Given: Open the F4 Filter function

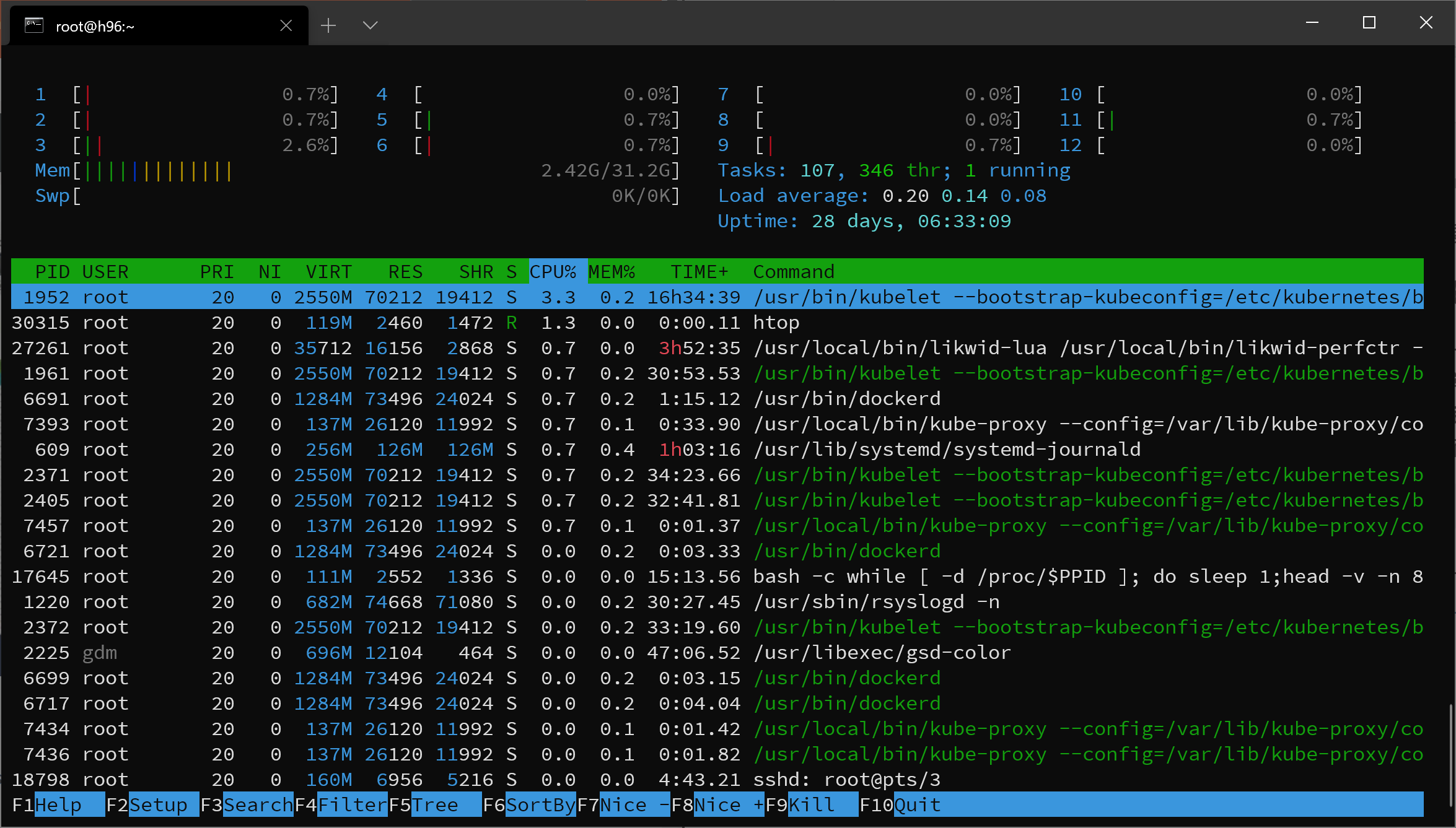Looking at the screenshot, I should [351, 804].
